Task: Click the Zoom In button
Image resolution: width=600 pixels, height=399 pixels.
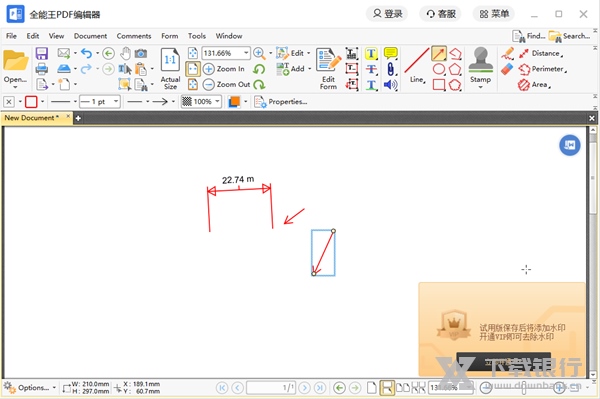Action: coord(224,69)
